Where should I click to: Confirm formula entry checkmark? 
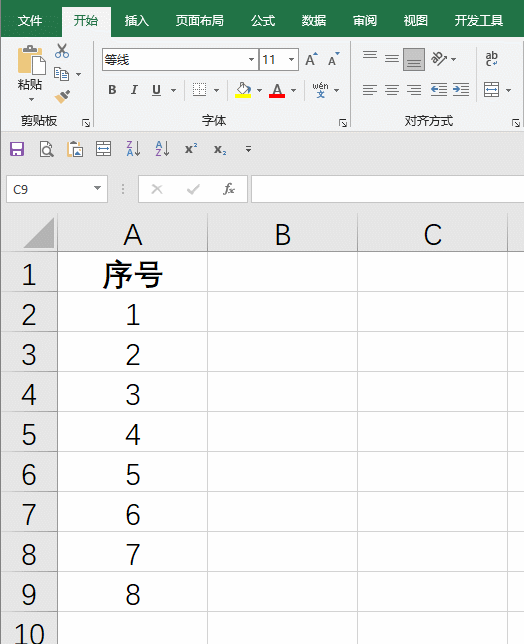[193, 189]
